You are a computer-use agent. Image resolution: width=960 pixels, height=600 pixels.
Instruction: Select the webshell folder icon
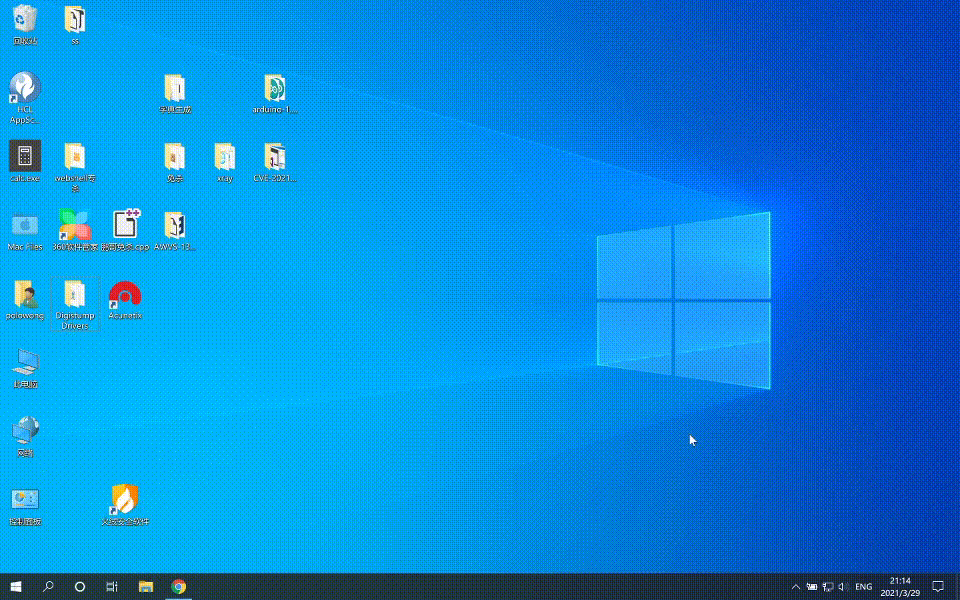[75, 167]
